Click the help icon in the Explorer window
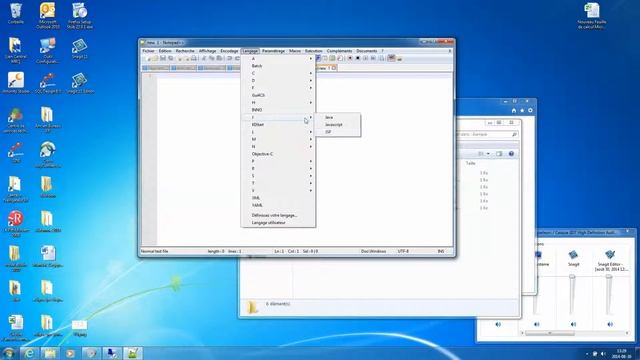This screenshot has width=640, height=360. 511,154
